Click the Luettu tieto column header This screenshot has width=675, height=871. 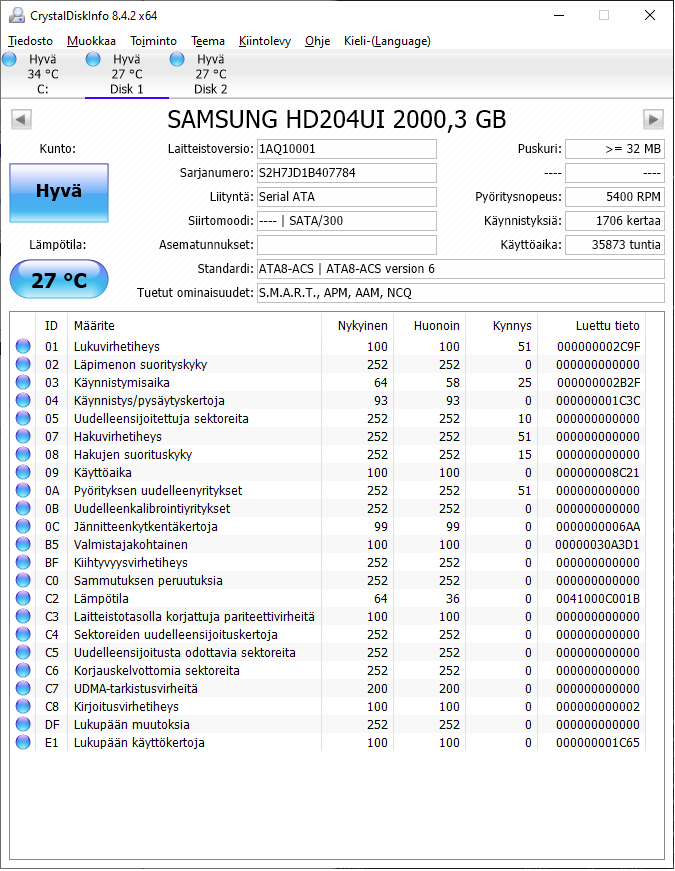point(591,326)
